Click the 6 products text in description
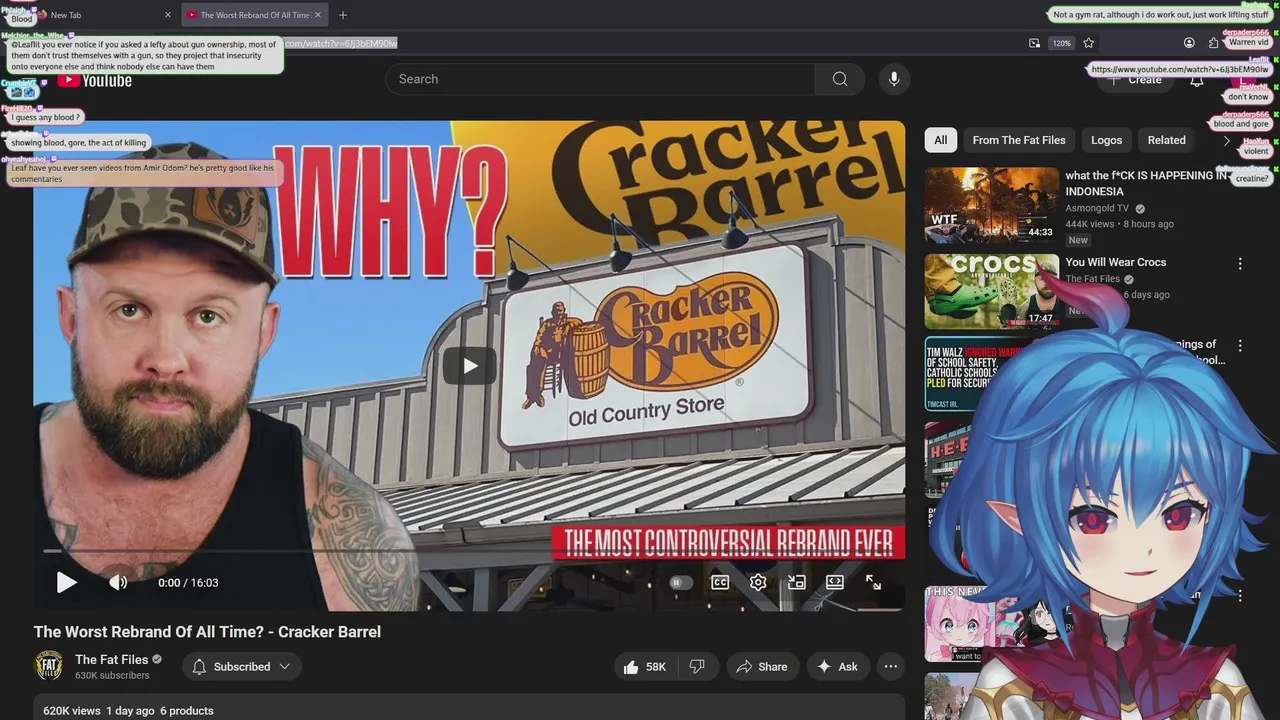 [x=186, y=711]
